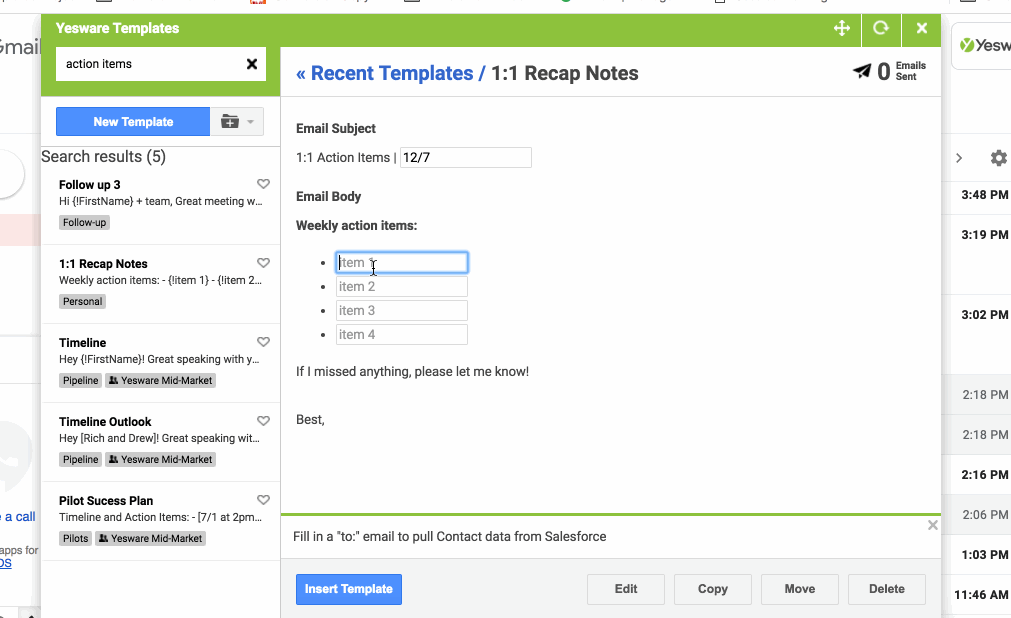Clear the 'action items' search text
The image size is (1011, 618).
click(x=252, y=64)
